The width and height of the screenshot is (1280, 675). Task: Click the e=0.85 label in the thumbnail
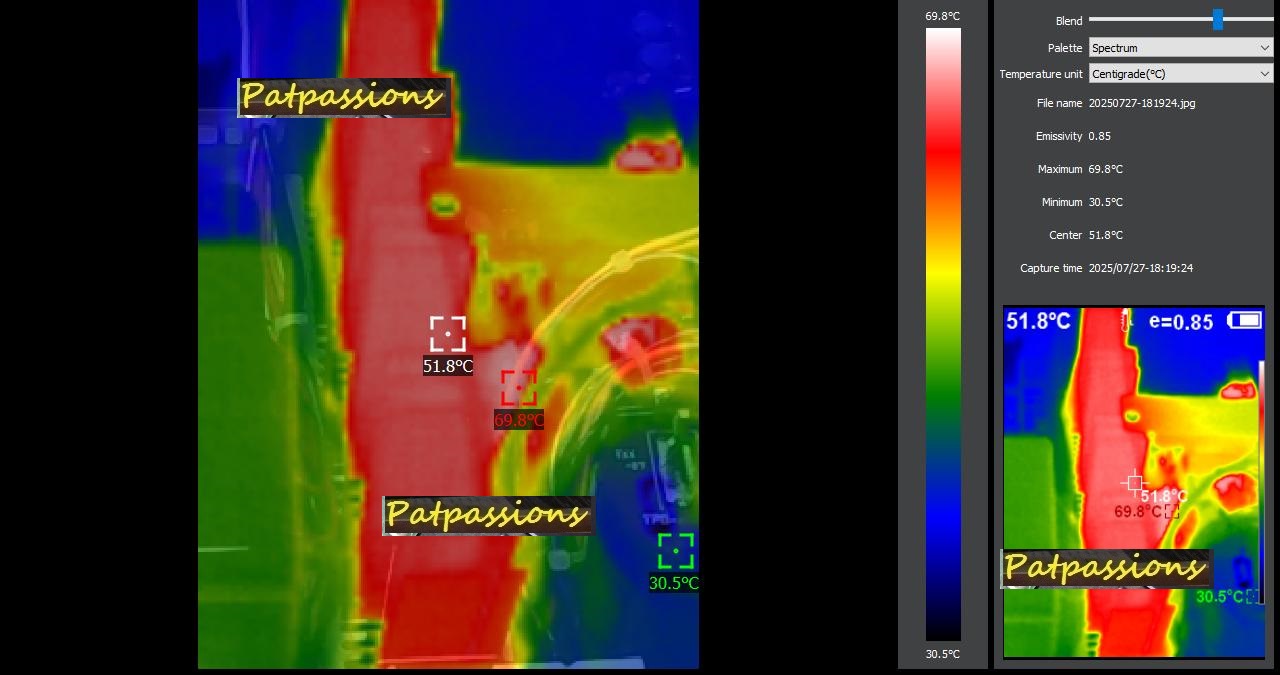click(x=1181, y=322)
